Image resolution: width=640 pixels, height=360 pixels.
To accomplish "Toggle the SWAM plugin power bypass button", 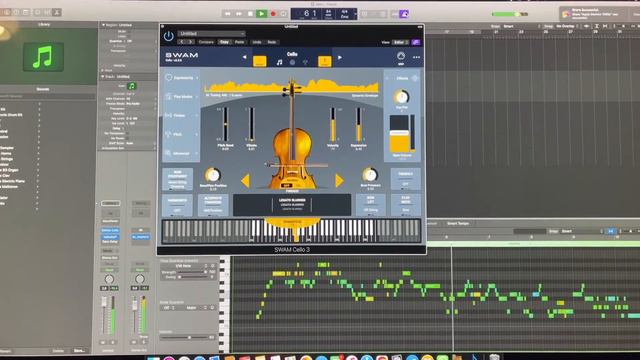I will pos(169,36).
